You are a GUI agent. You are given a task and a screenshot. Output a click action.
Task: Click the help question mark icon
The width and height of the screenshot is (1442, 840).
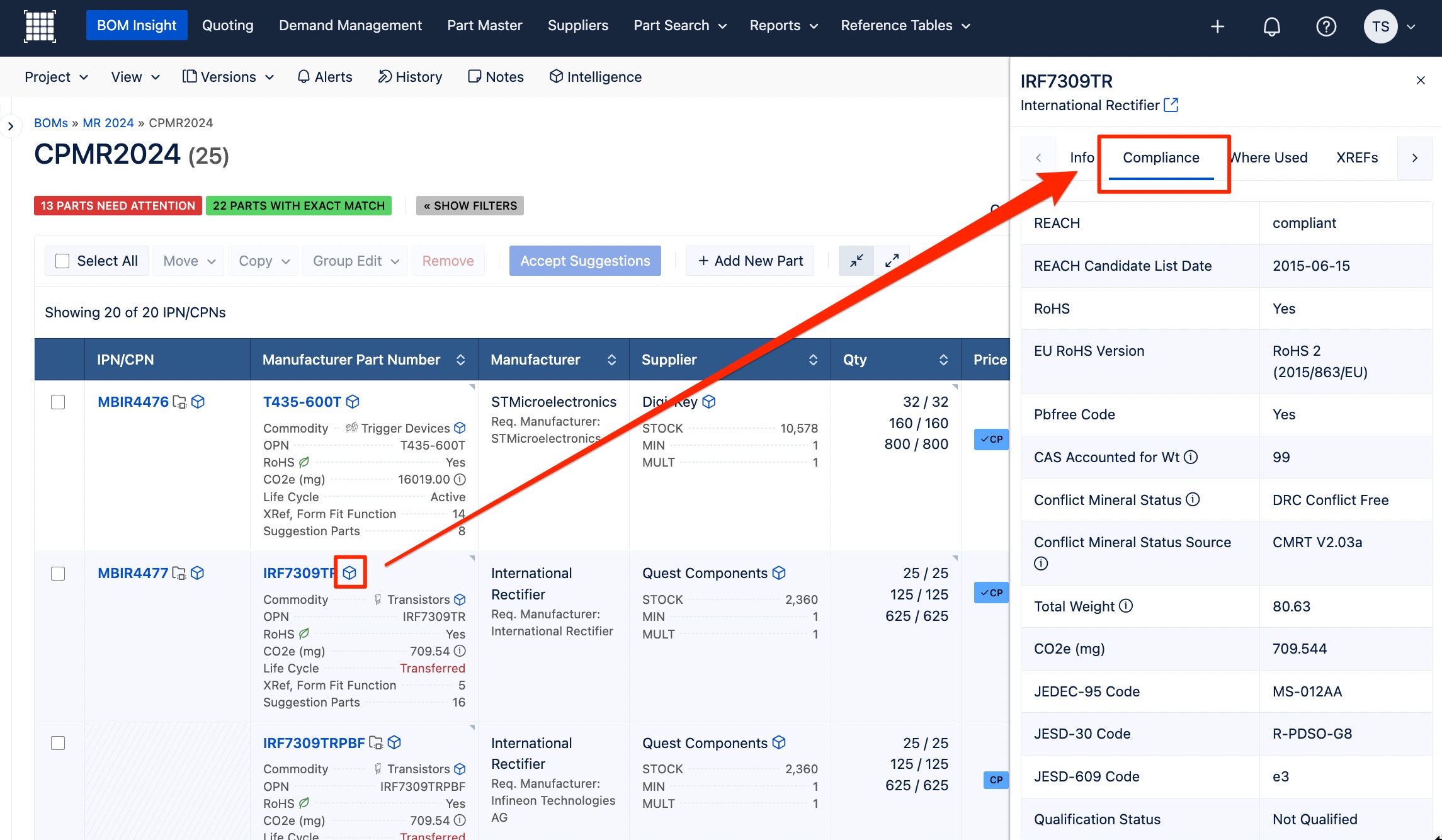tap(1326, 26)
